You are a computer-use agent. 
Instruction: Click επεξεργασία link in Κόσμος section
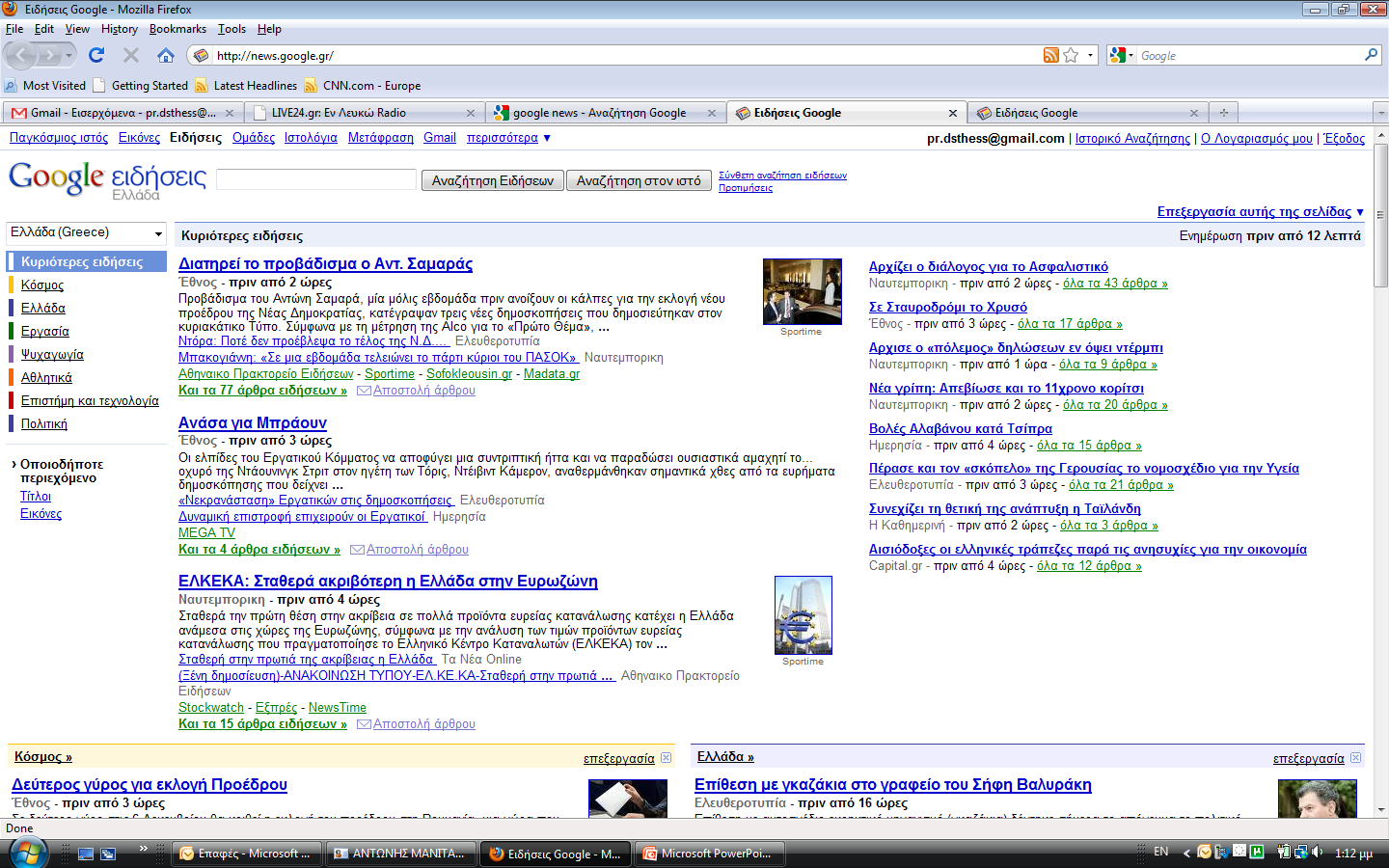(x=619, y=759)
